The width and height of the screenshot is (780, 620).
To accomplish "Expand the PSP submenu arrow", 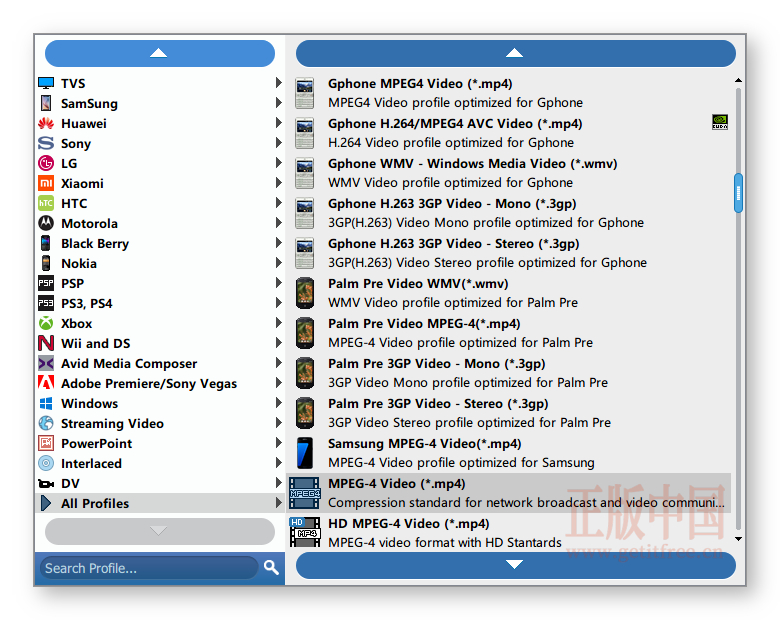I will [279, 283].
